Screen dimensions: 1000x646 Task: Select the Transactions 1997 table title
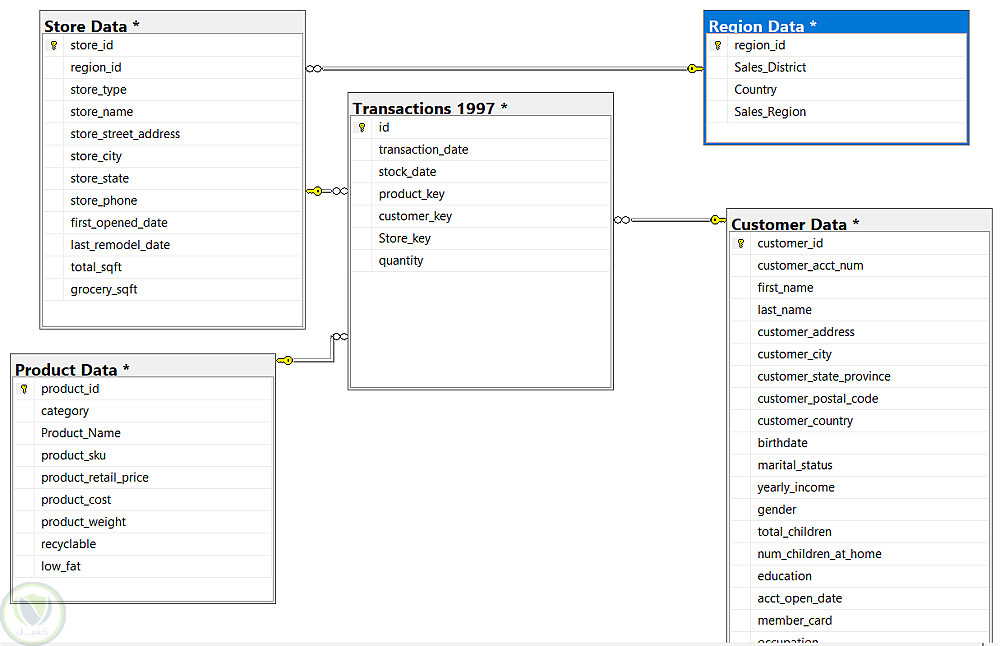pos(430,108)
